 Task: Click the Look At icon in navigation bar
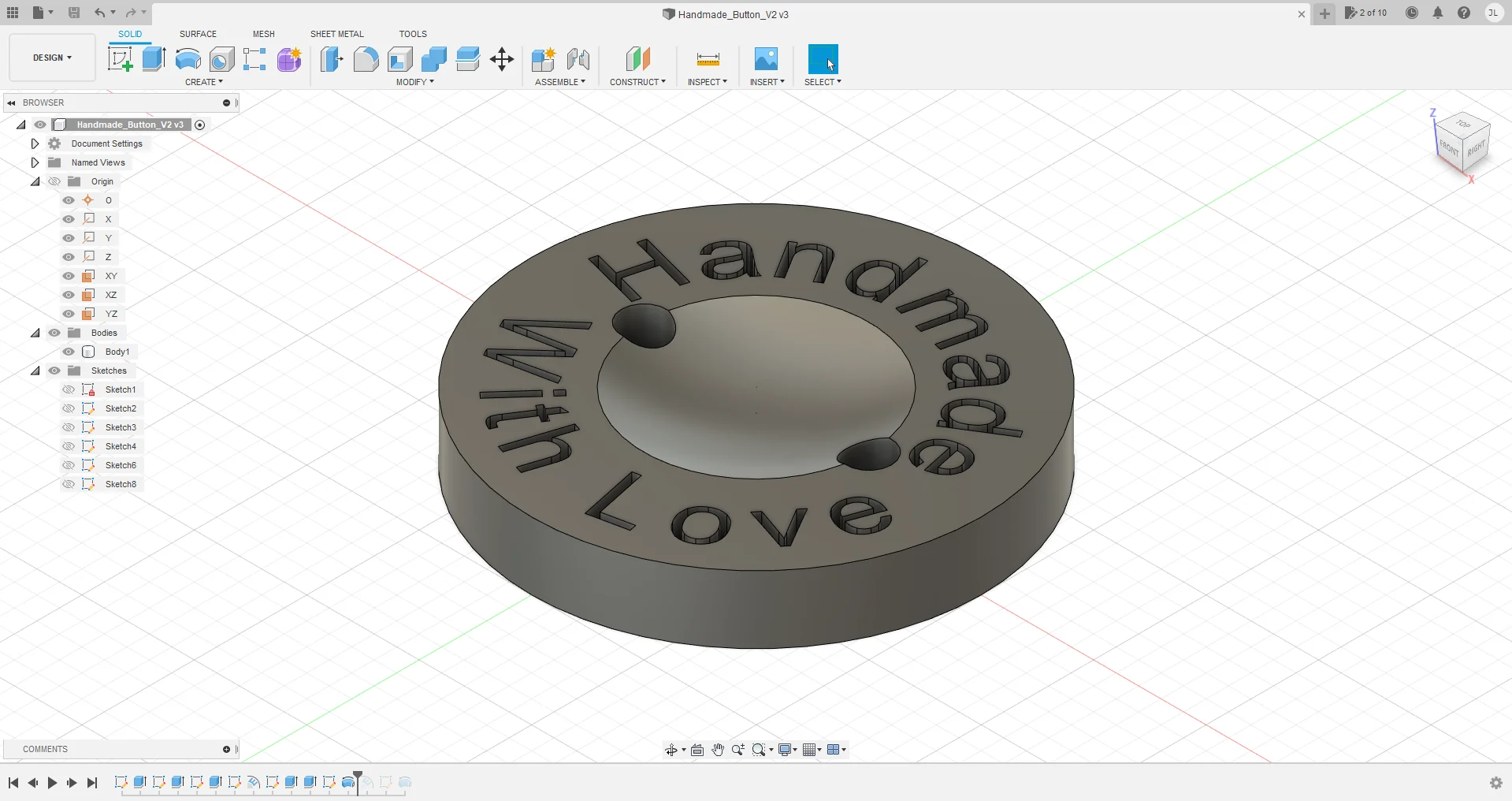coord(697,750)
